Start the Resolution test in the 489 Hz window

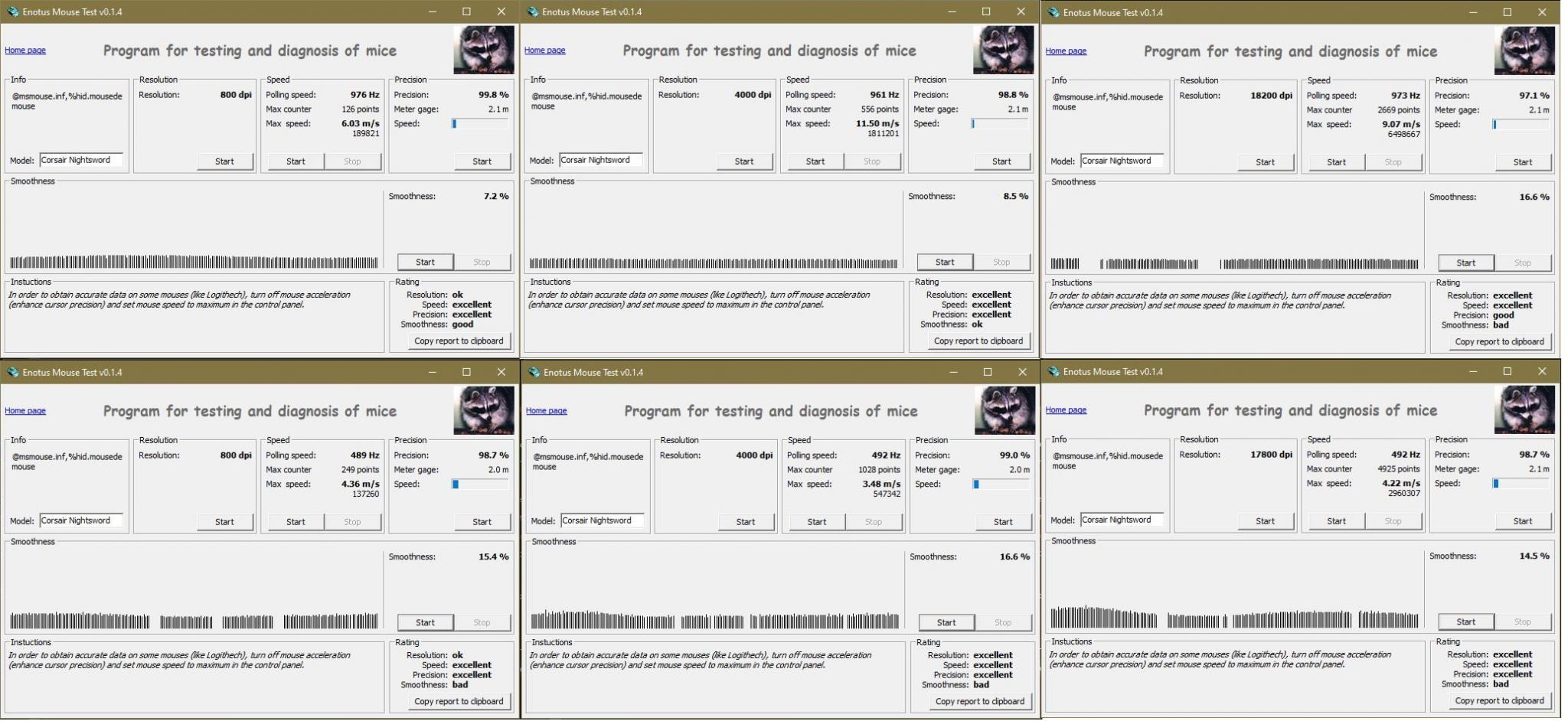[224, 522]
